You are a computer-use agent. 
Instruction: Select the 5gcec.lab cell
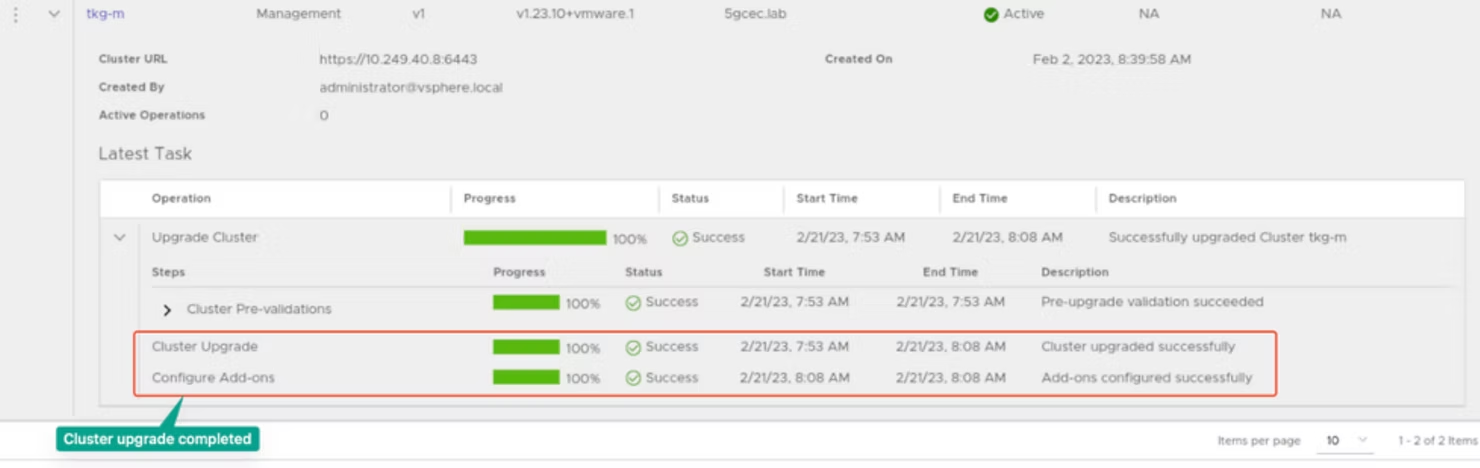(755, 14)
